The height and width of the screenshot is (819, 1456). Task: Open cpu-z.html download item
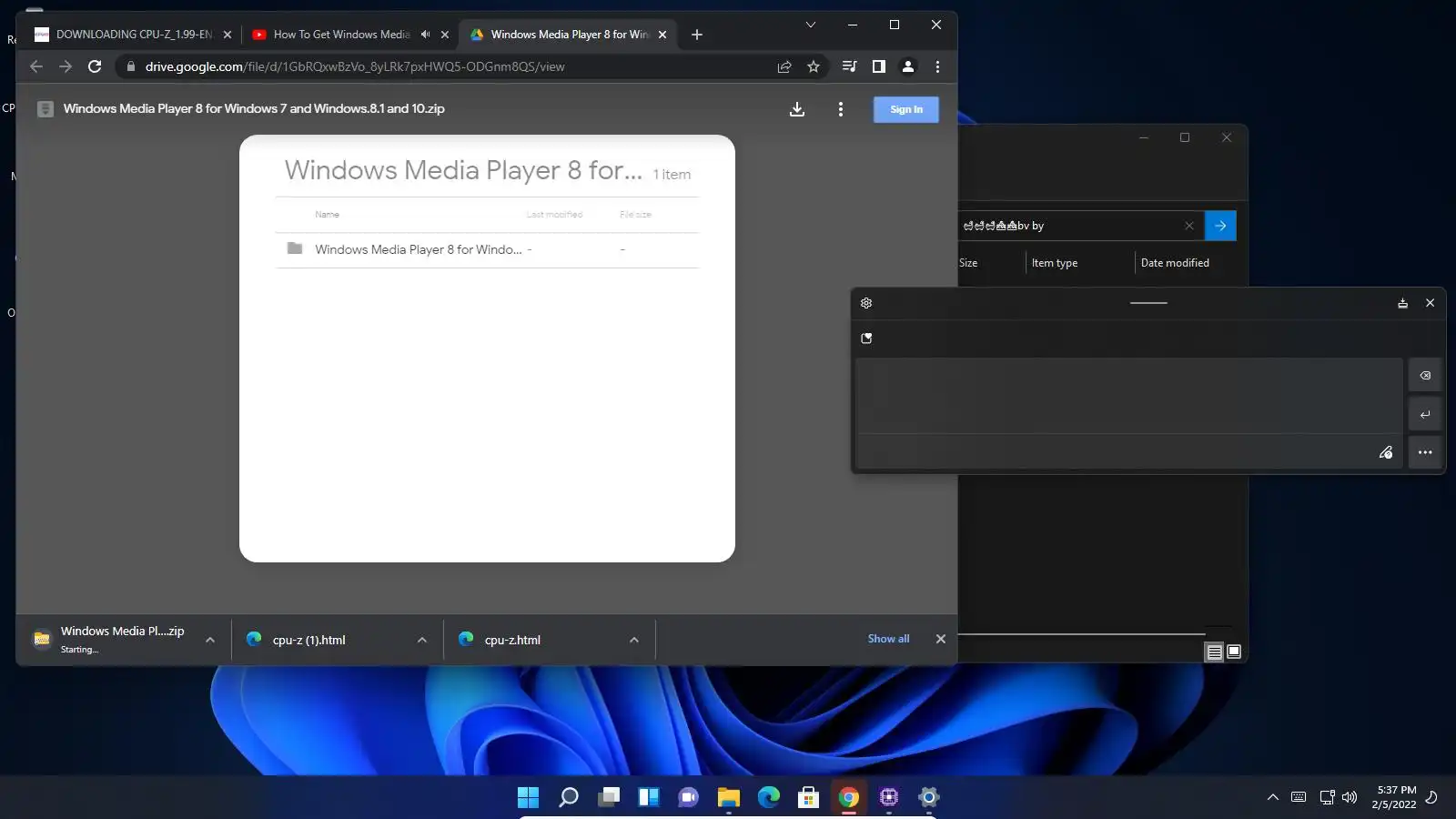point(513,640)
